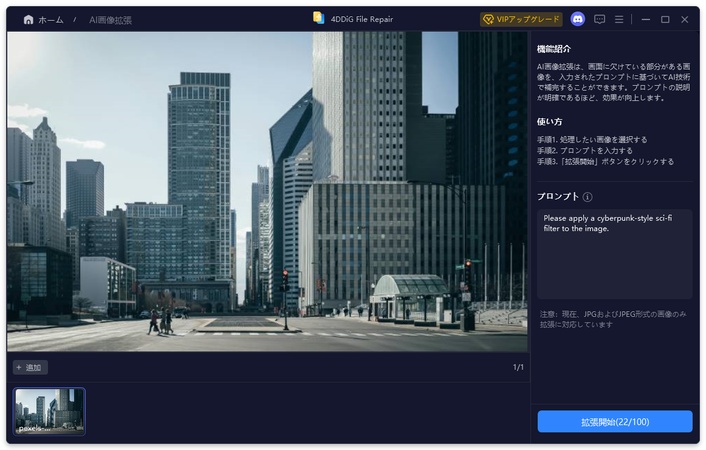Image resolution: width=706 pixels, height=450 pixels.
Task: Click the 1/1 image counter
Action: pyautogui.click(x=518, y=368)
